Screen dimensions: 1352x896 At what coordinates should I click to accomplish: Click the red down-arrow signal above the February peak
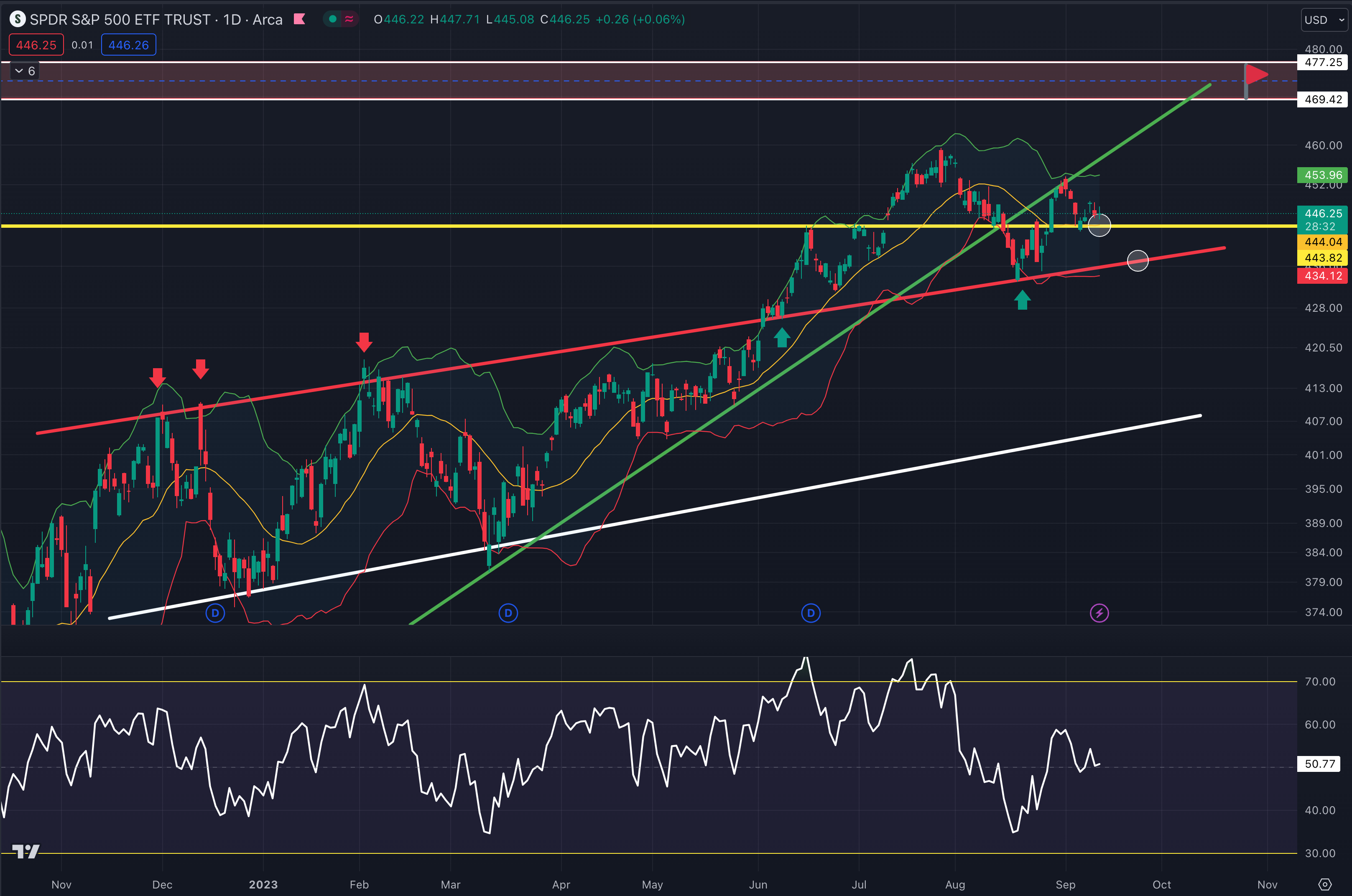364,343
